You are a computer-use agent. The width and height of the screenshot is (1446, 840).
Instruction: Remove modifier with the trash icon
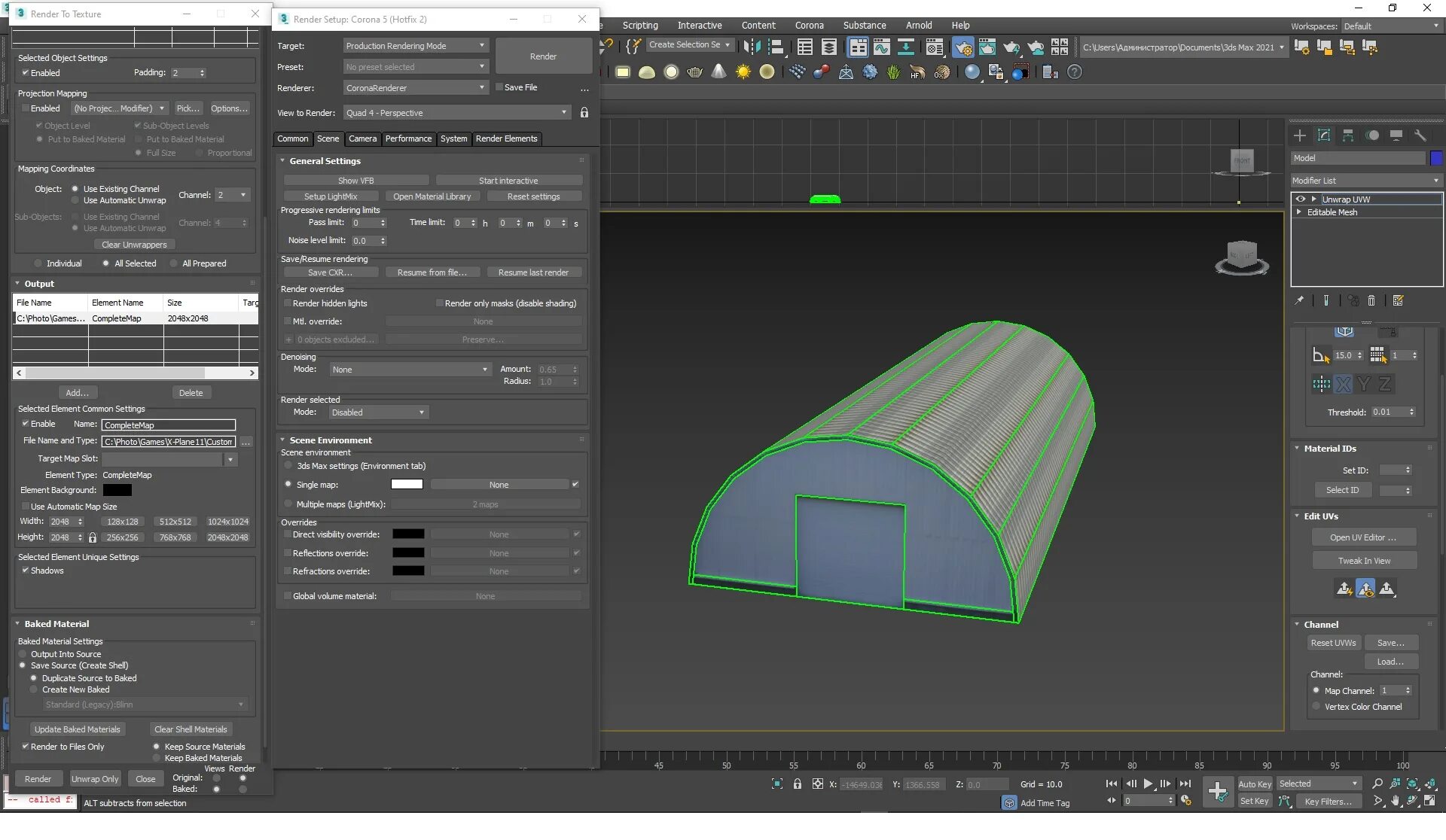(x=1371, y=300)
